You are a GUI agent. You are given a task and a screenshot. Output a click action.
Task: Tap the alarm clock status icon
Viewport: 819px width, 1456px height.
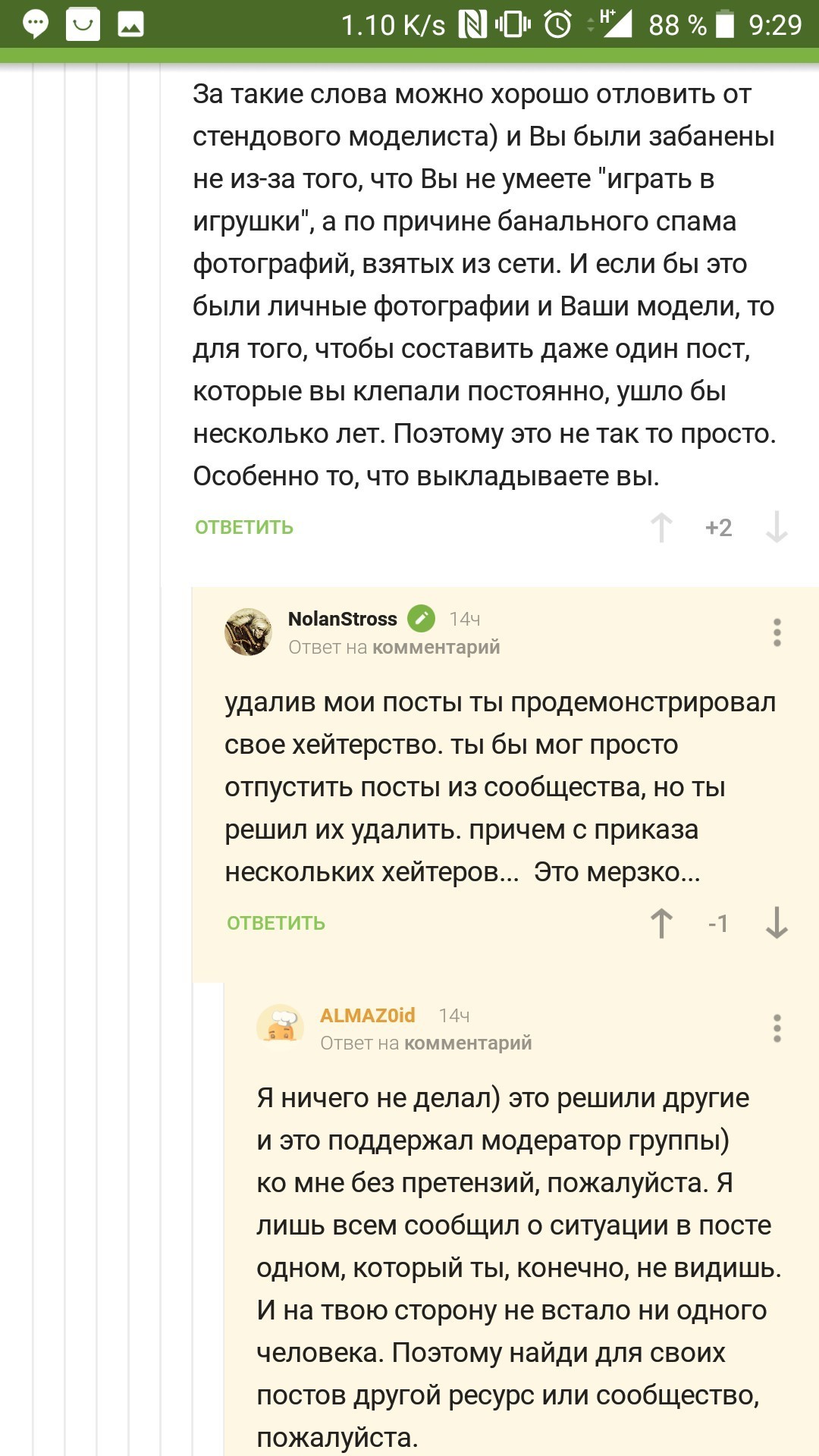(x=558, y=24)
